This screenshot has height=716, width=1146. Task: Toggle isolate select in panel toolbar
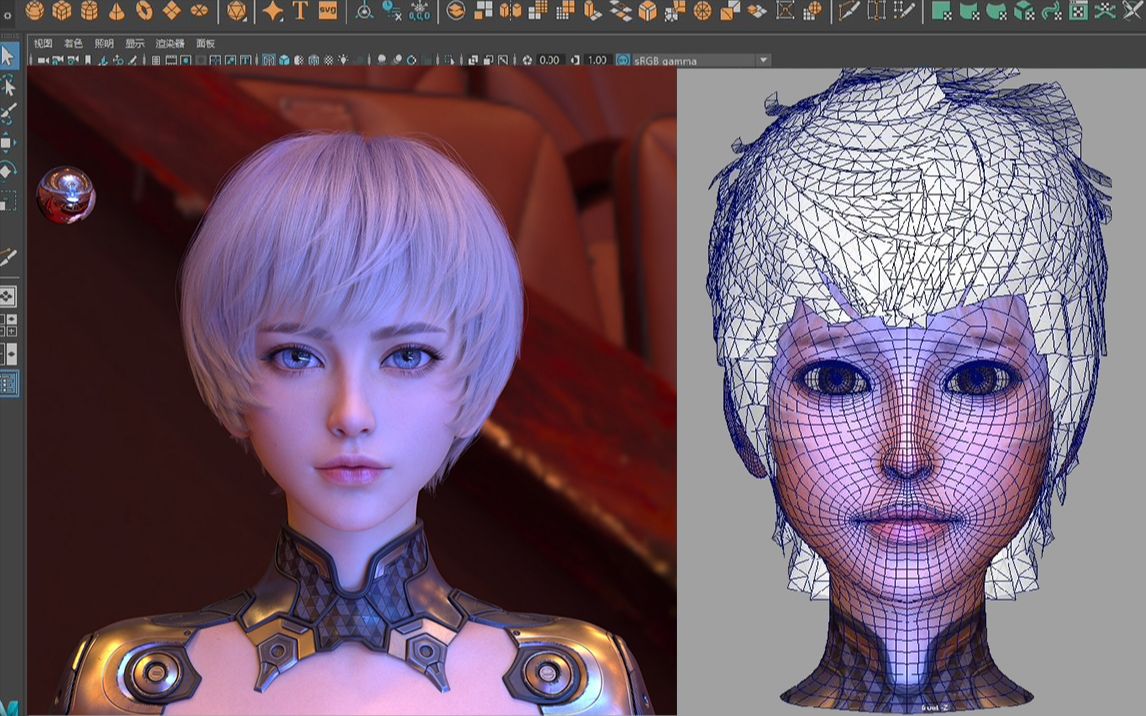click(449, 60)
